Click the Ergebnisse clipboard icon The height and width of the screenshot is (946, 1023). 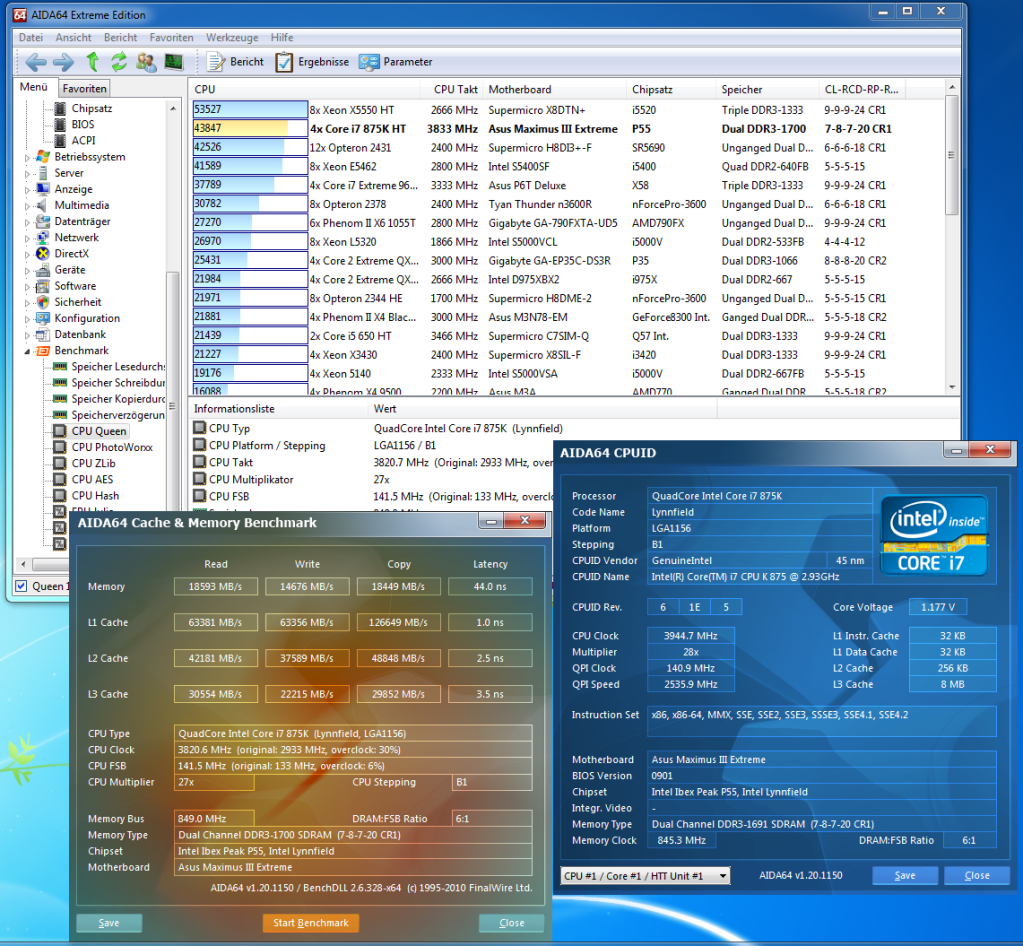[x=285, y=62]
